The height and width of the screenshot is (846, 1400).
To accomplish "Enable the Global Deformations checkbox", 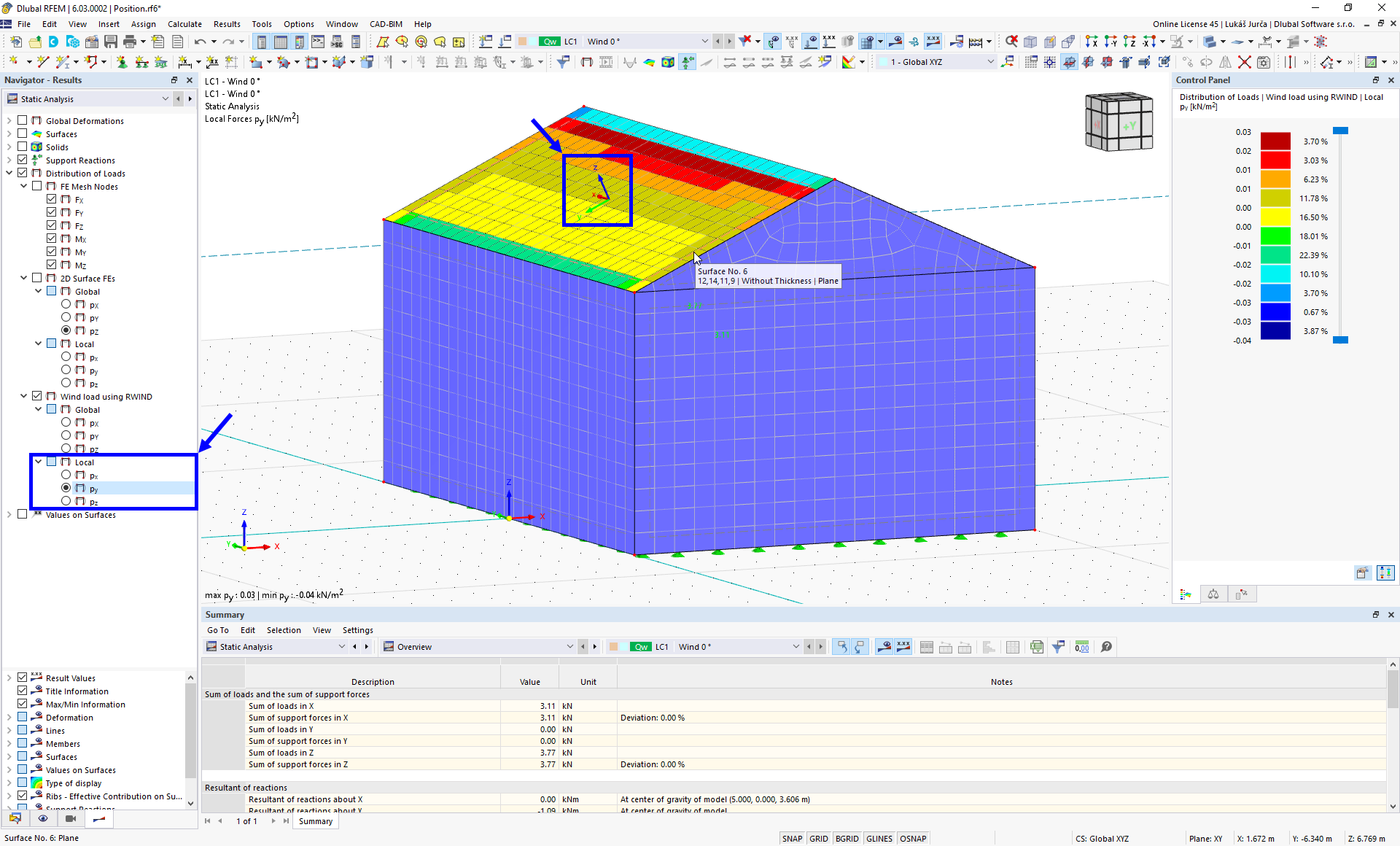I will [x=23, y=120].
